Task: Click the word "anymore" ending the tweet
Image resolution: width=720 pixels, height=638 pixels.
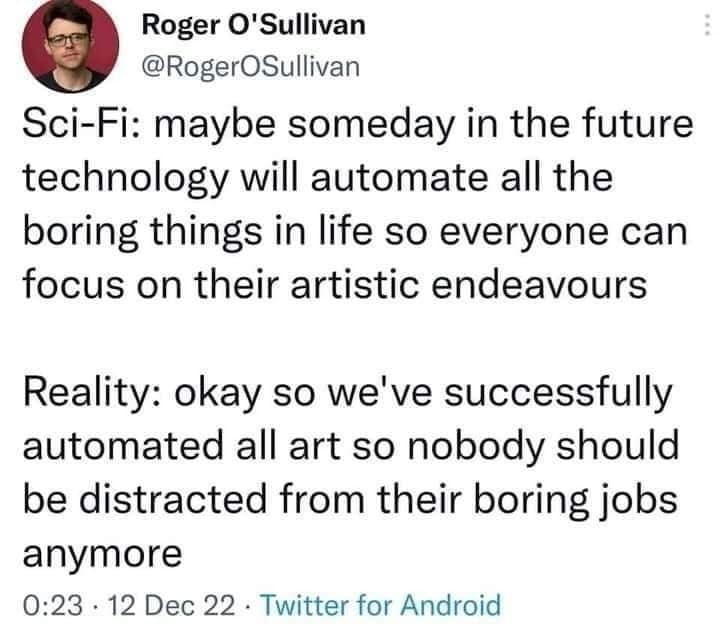Action: [100, 553]
